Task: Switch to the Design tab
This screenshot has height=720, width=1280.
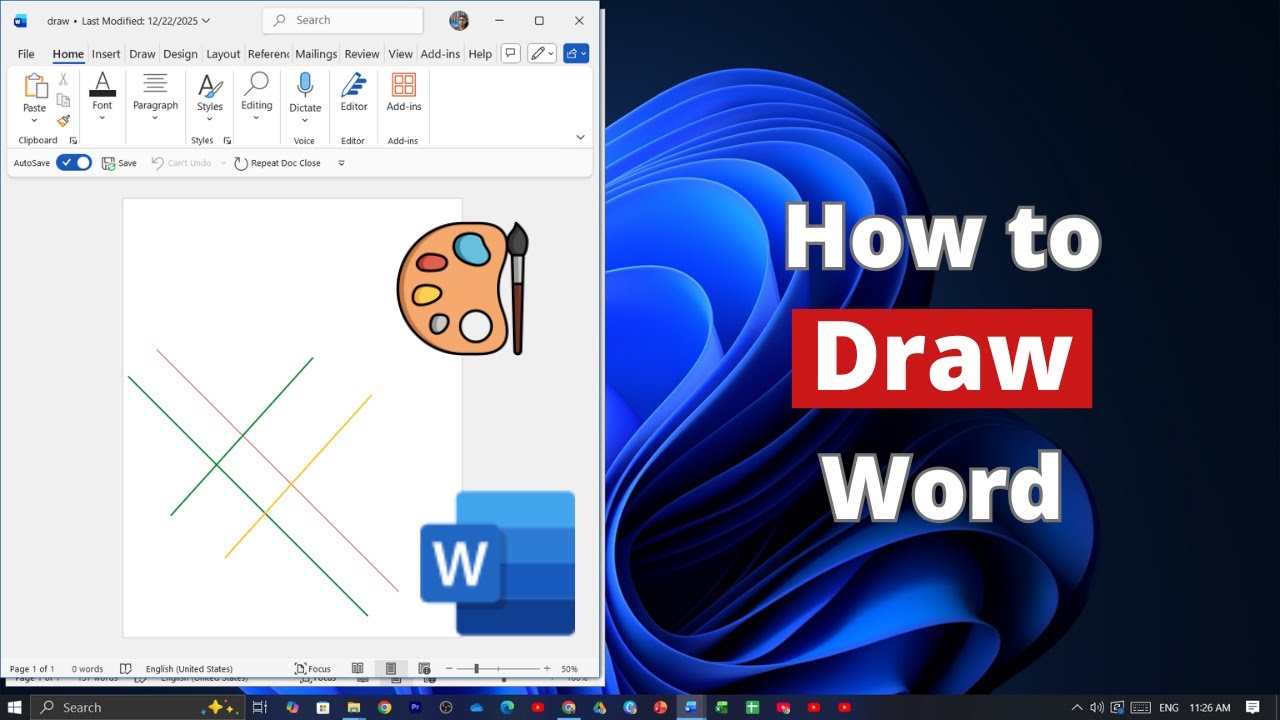Action: [x=180, y=54]
